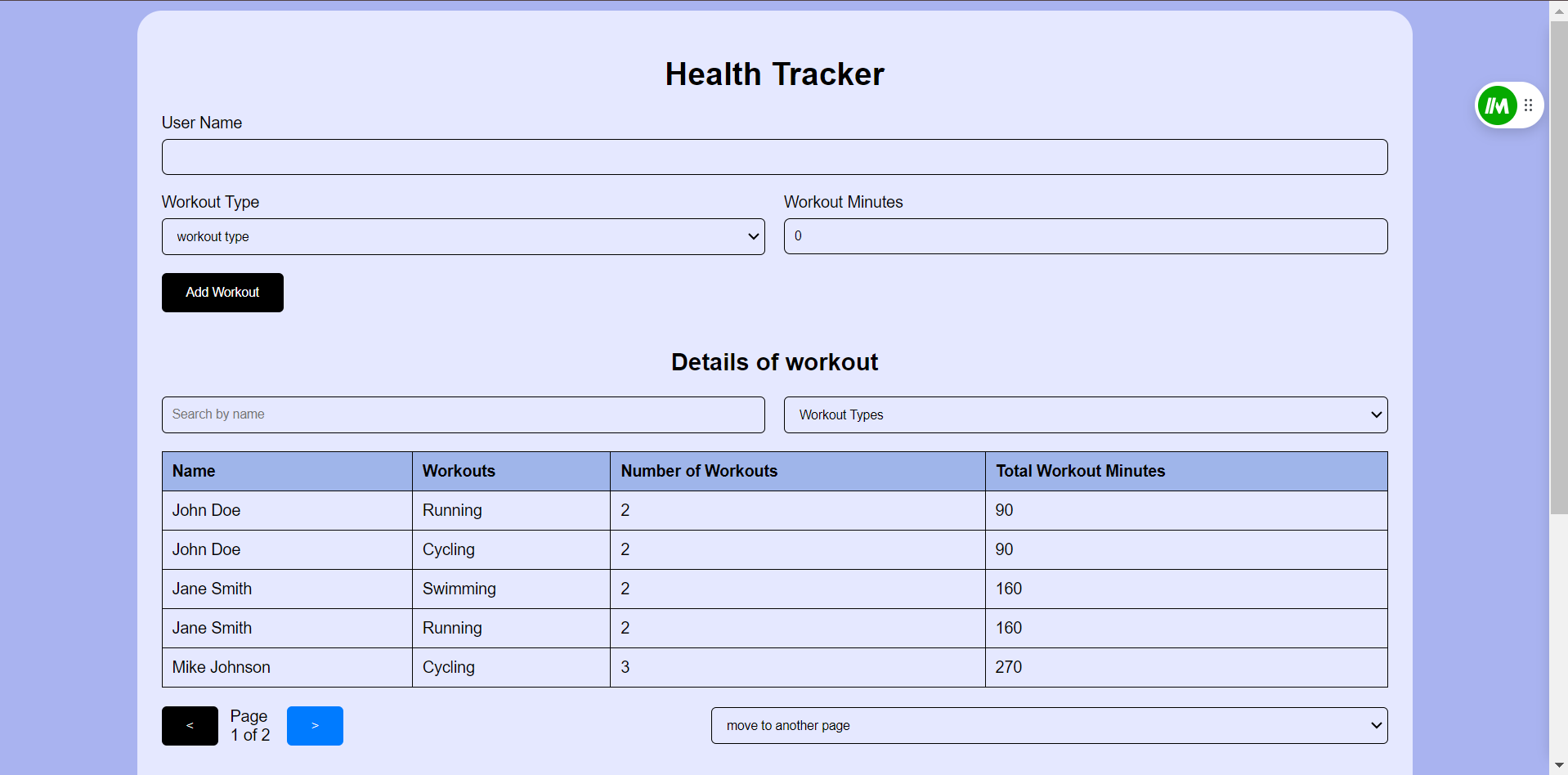
Task: Select the Mike Johnson table row
Action: (x=775, y=668)
